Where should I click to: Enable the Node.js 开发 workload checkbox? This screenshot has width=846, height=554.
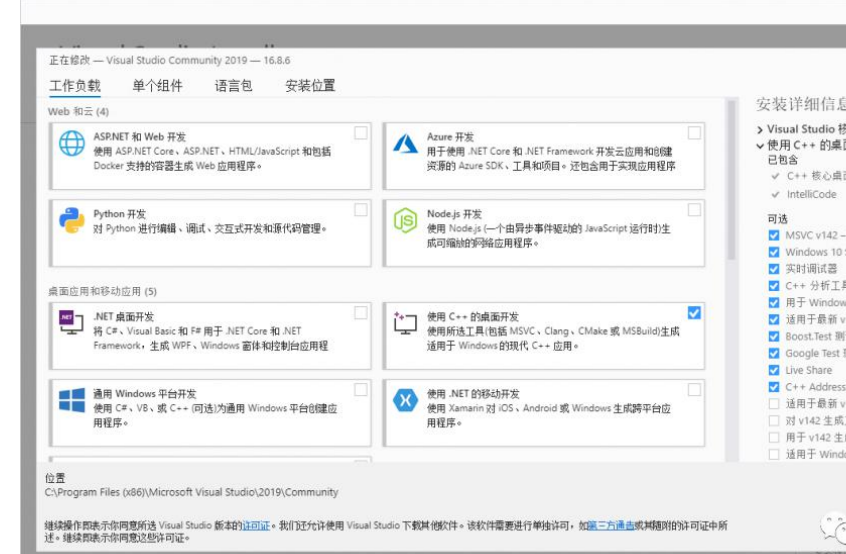[694, 210]
